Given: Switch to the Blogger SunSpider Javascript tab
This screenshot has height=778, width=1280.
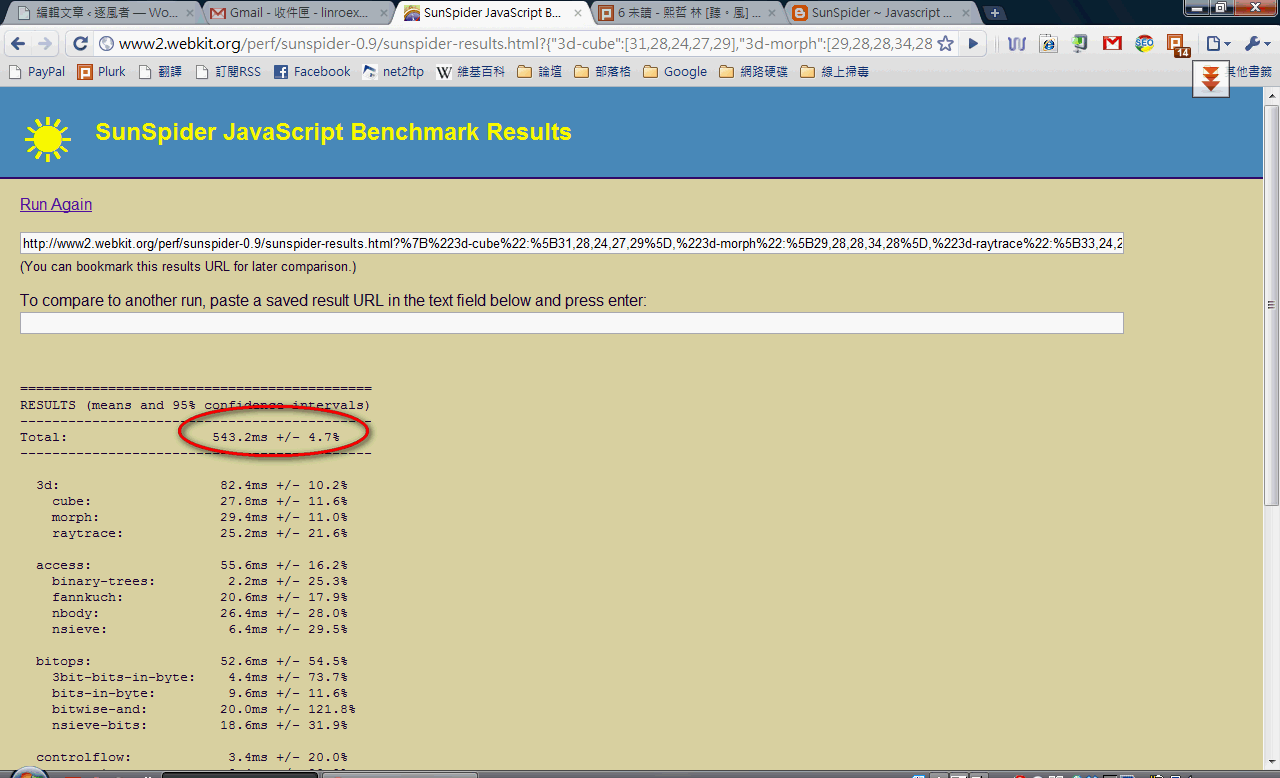Looking at the screenshot, I should point(879,14).
